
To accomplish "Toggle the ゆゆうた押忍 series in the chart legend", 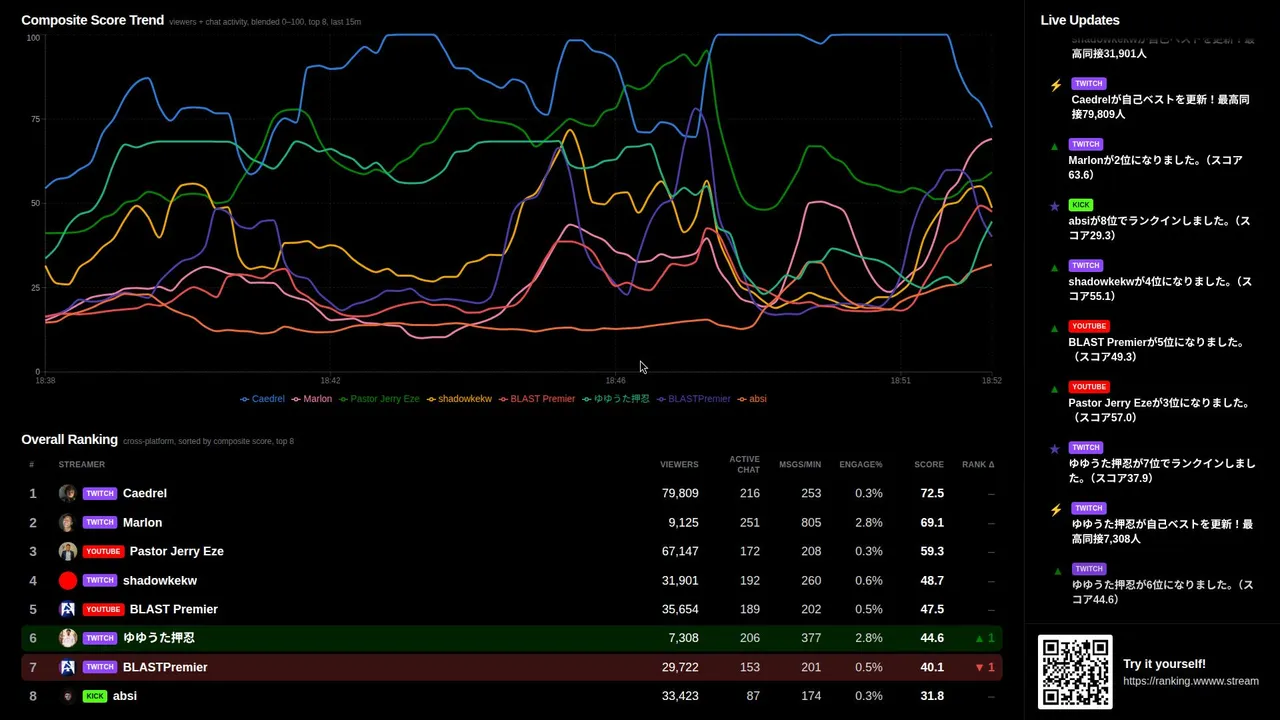I will pyautogui.click(x=616, y=399).
